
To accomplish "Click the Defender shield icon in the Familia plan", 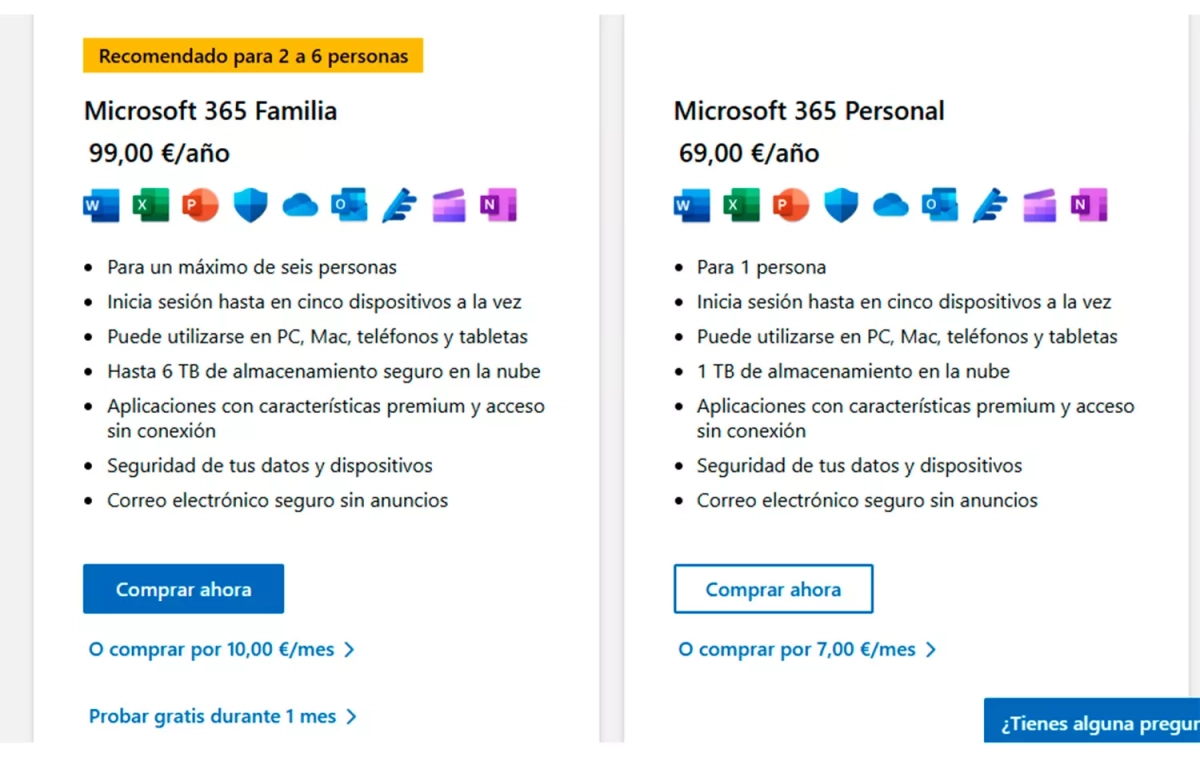I will (250, 206).
